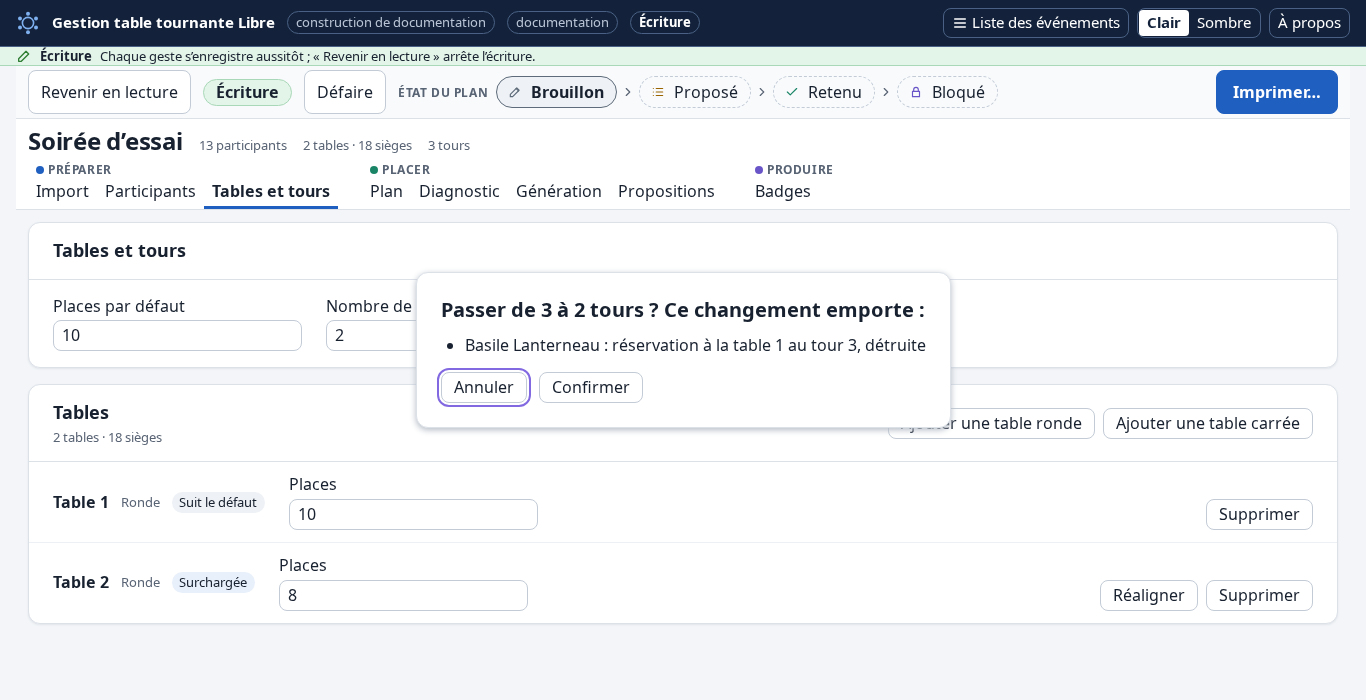Select the 'construction de documentation' breadcrumb pill
The image size is (1366, 700).
391,22
